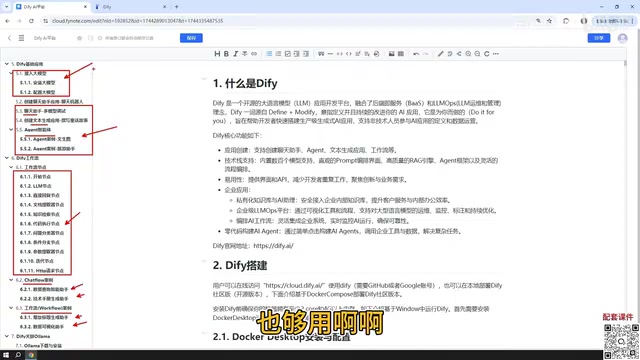Click the Chrome icon in taskbar
This screenshot has width=640, height=360.
point(31,355)
